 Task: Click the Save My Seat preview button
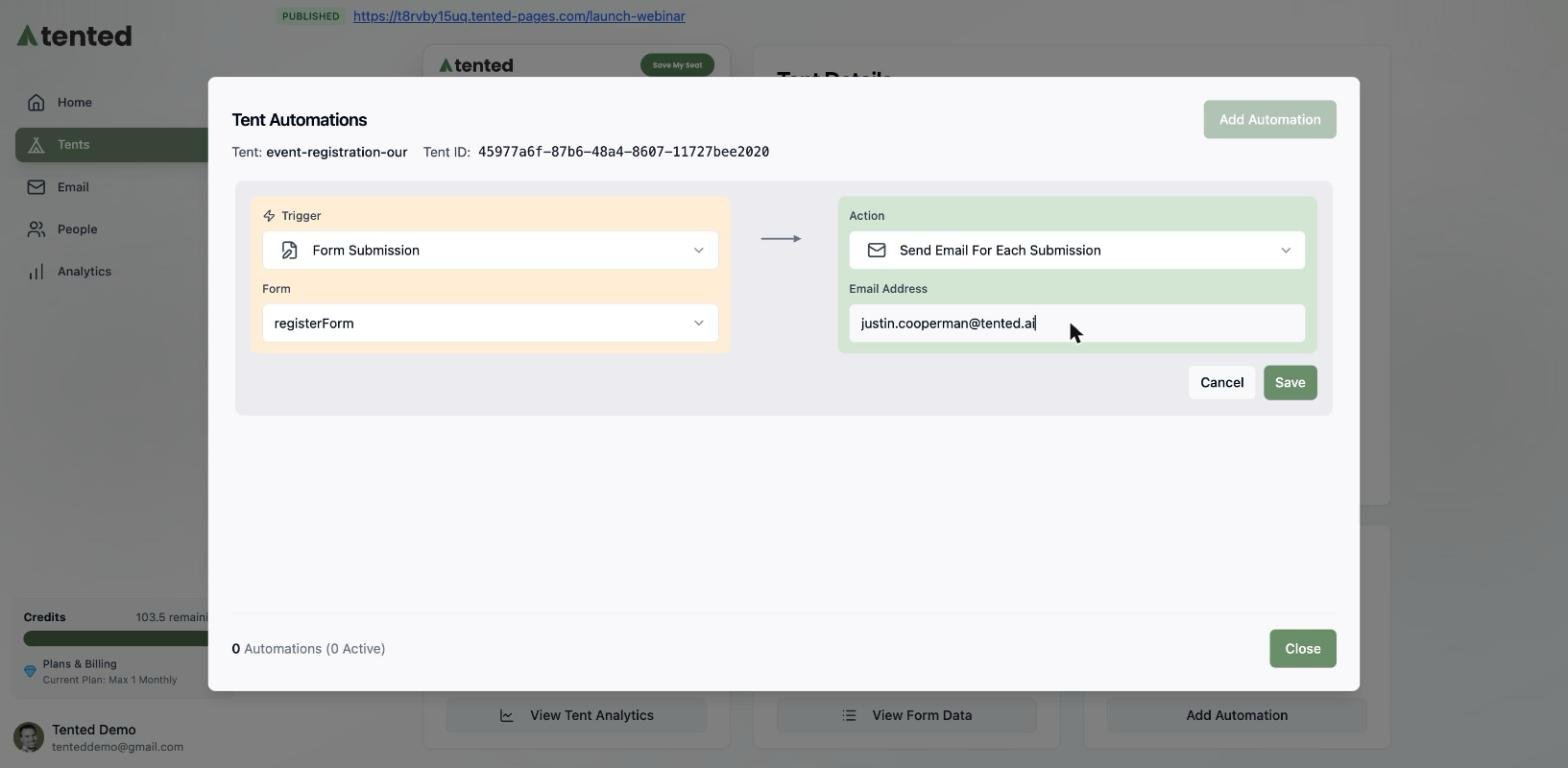click(677, 65)
